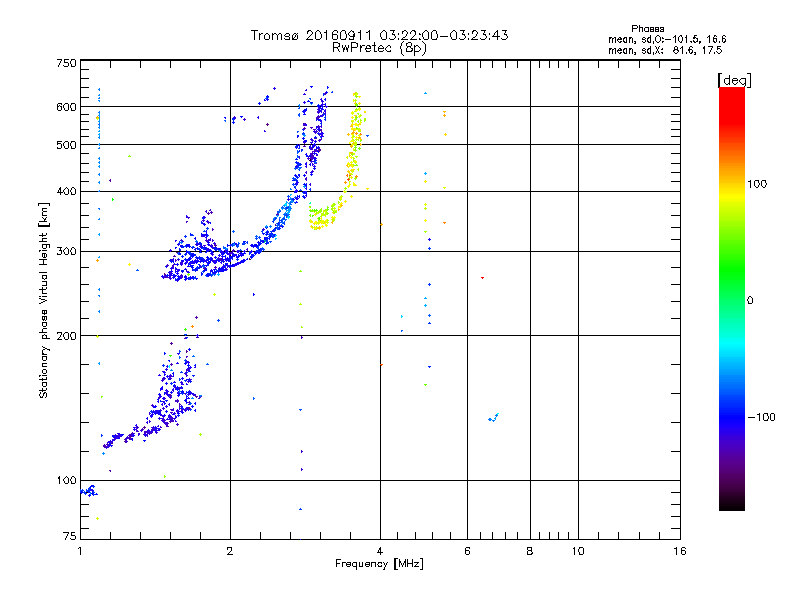Click the subtitle 'RwPretec (8p)'

(379, 48)
